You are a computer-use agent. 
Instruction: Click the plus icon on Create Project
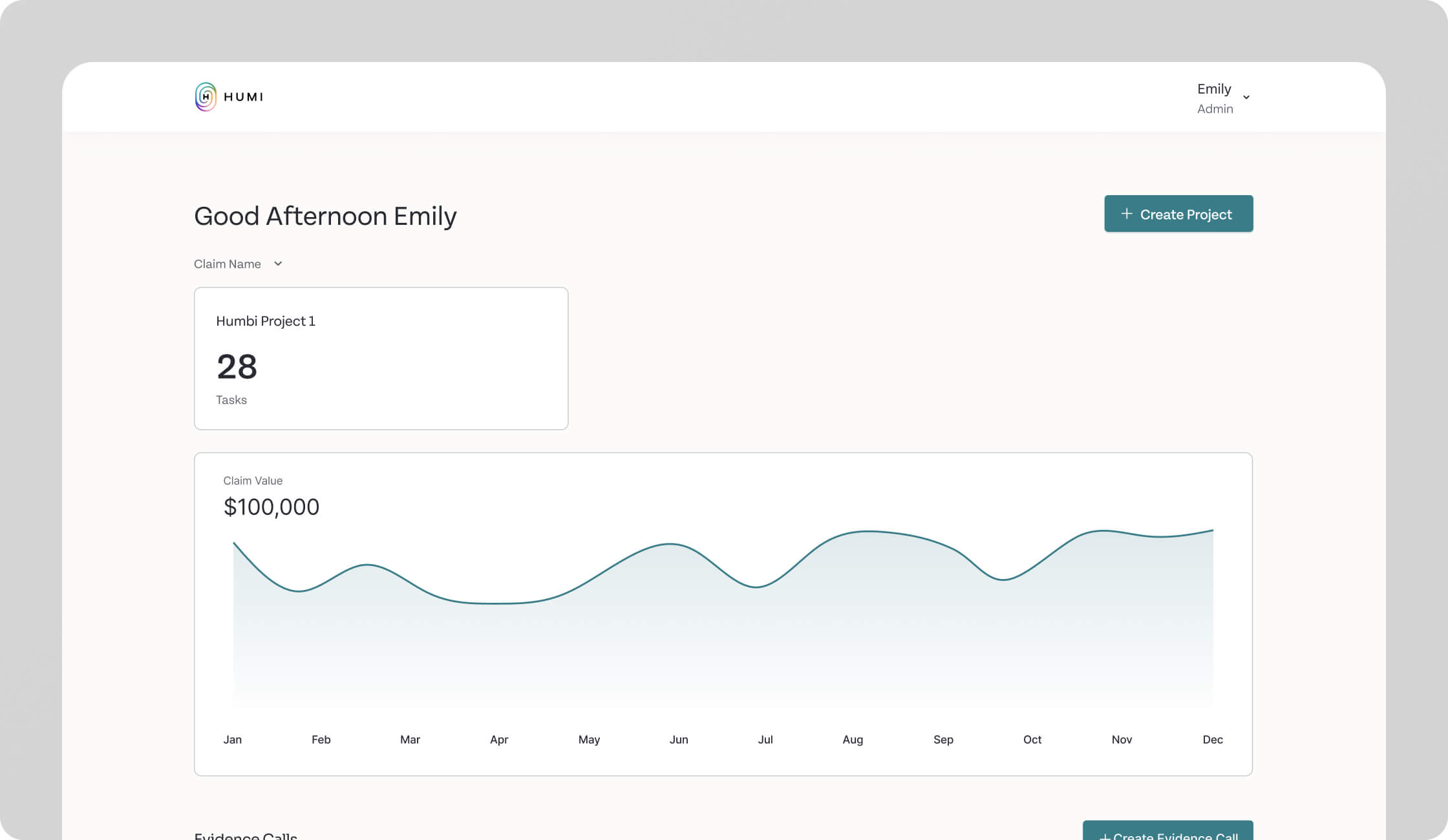1126,214
